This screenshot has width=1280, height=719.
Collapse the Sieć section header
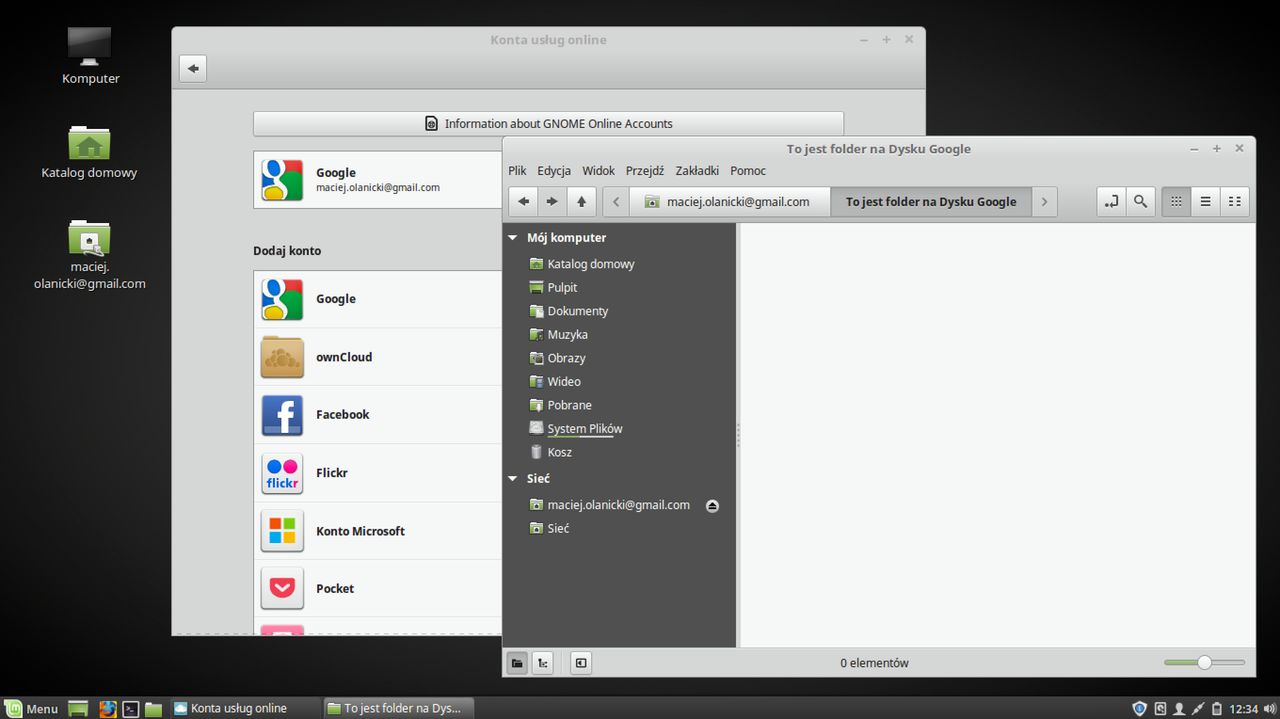(513, 479)
